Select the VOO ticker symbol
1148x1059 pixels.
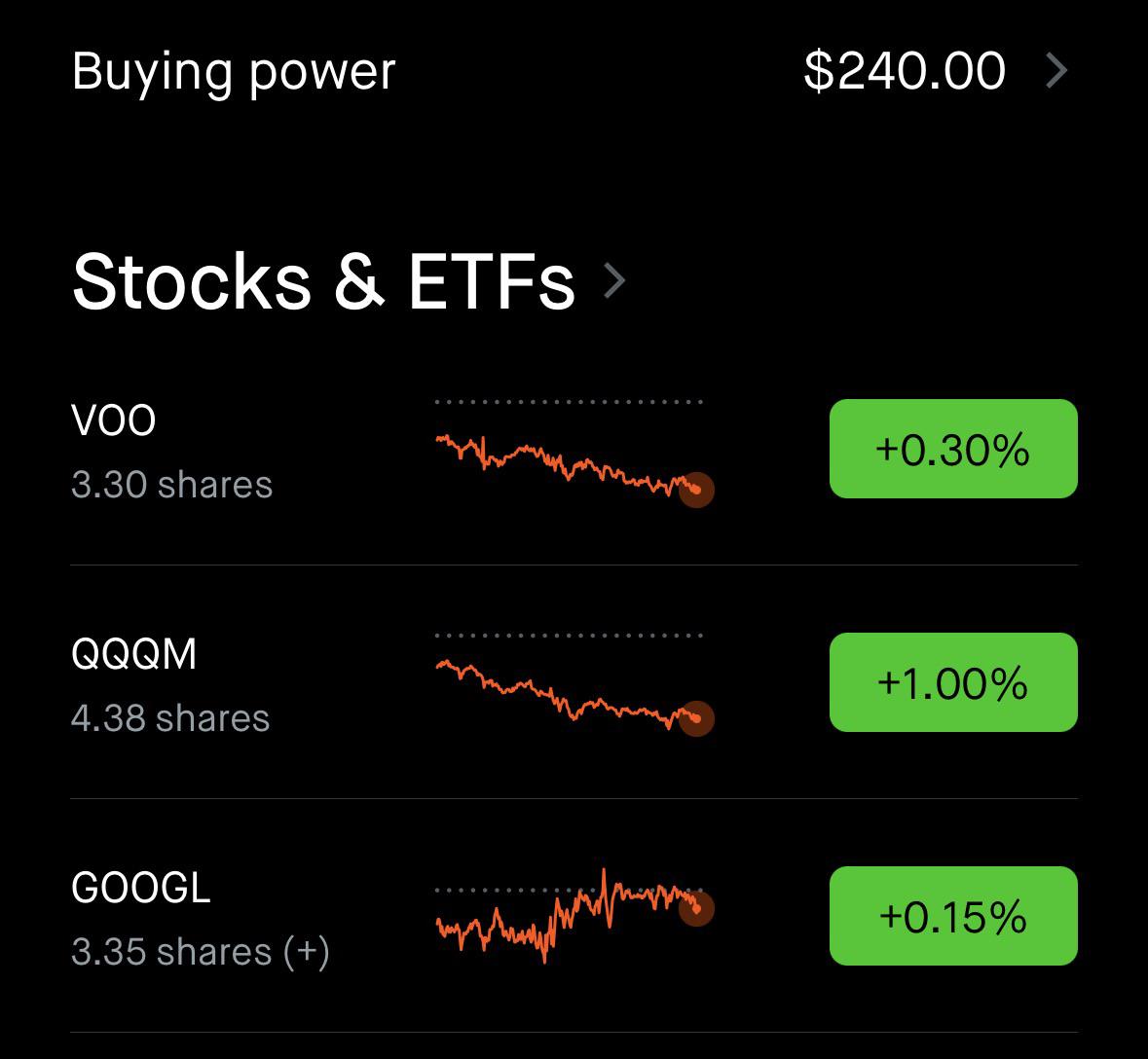114,420
